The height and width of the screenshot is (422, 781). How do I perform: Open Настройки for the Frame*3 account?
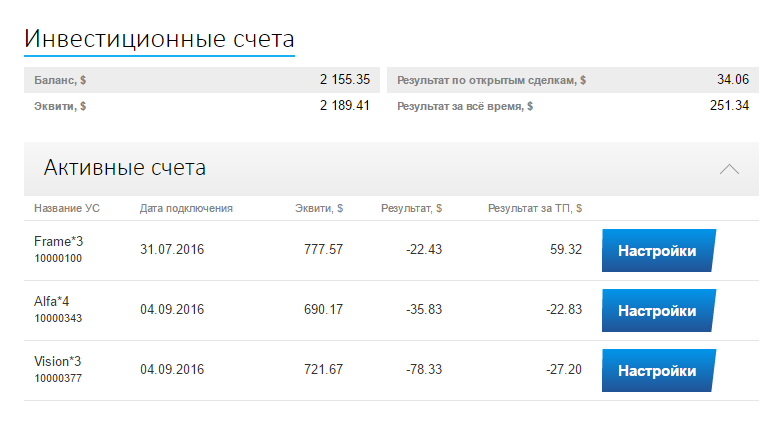tap(657, 251)
